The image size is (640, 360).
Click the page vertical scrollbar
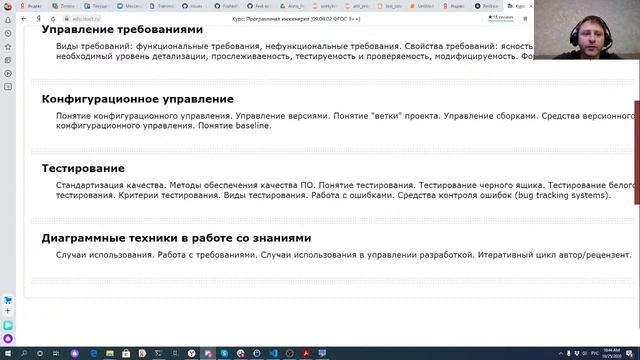point(637,153)
